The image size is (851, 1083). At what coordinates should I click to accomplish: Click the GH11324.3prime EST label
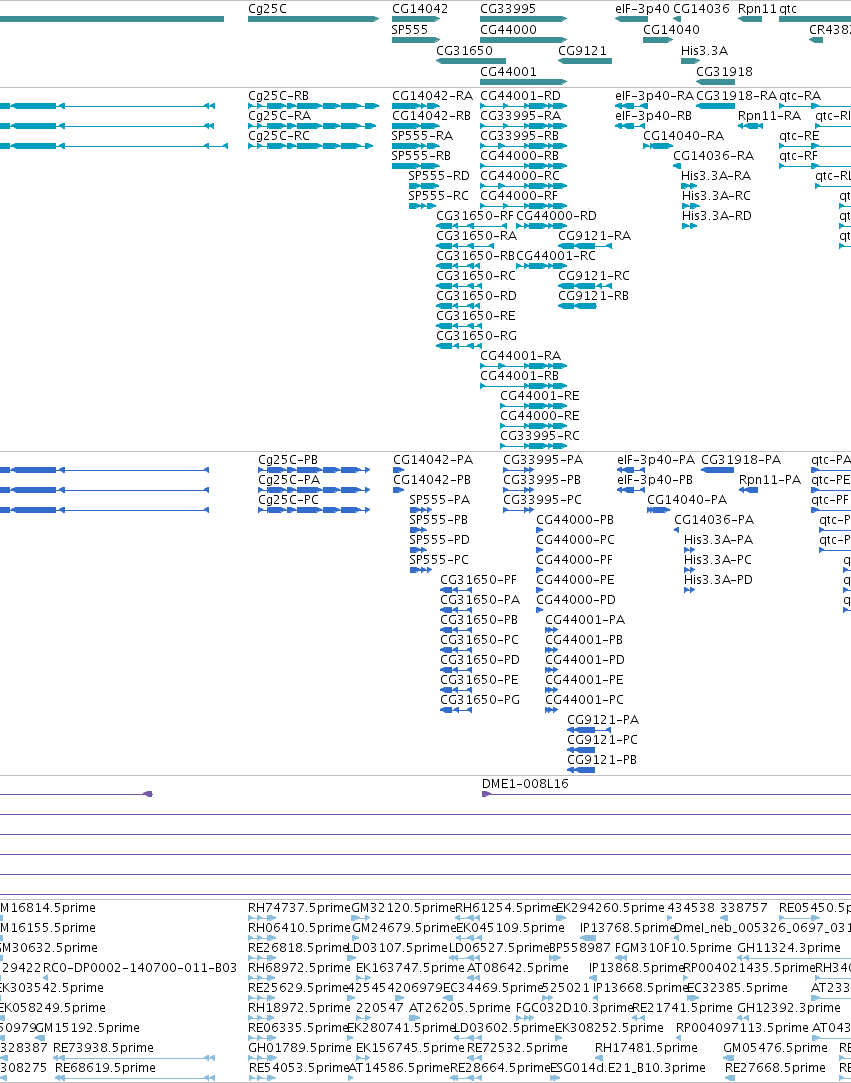tap(789, 948)
